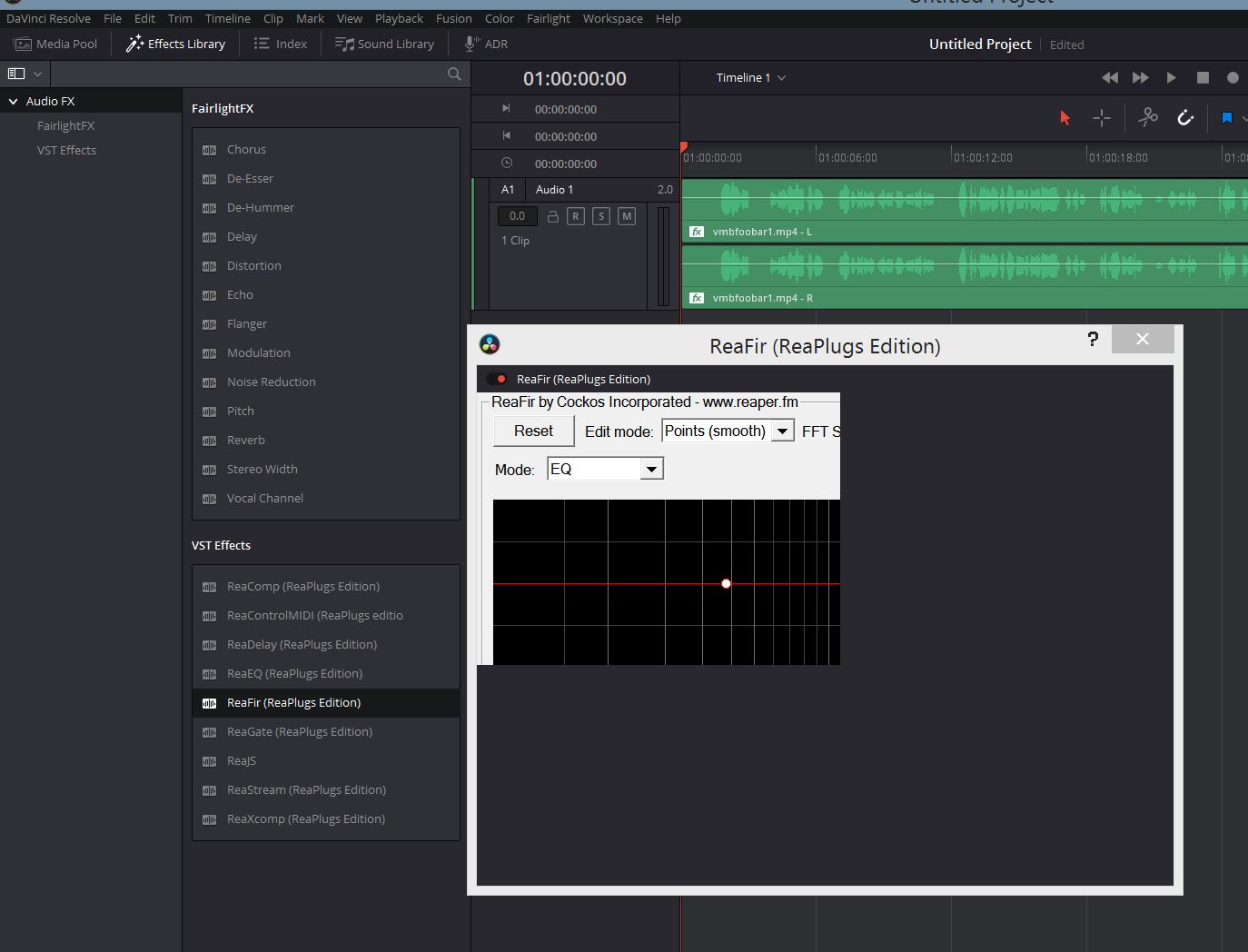1248x952 pixels.
Task: Open the Workspace menu
Action: point(612,18)
